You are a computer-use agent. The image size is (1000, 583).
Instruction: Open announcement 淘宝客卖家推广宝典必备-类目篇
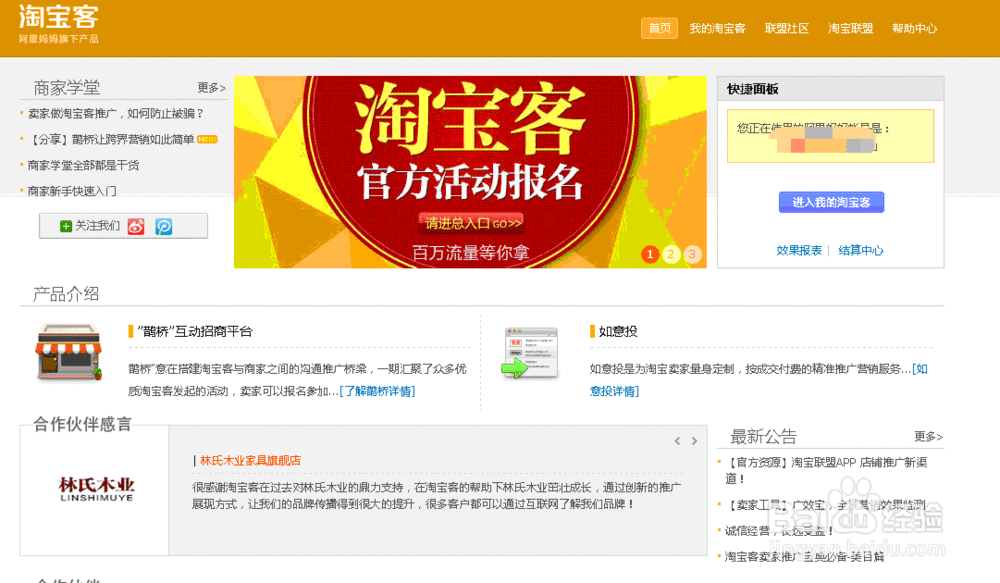click(x=804, y=557)
